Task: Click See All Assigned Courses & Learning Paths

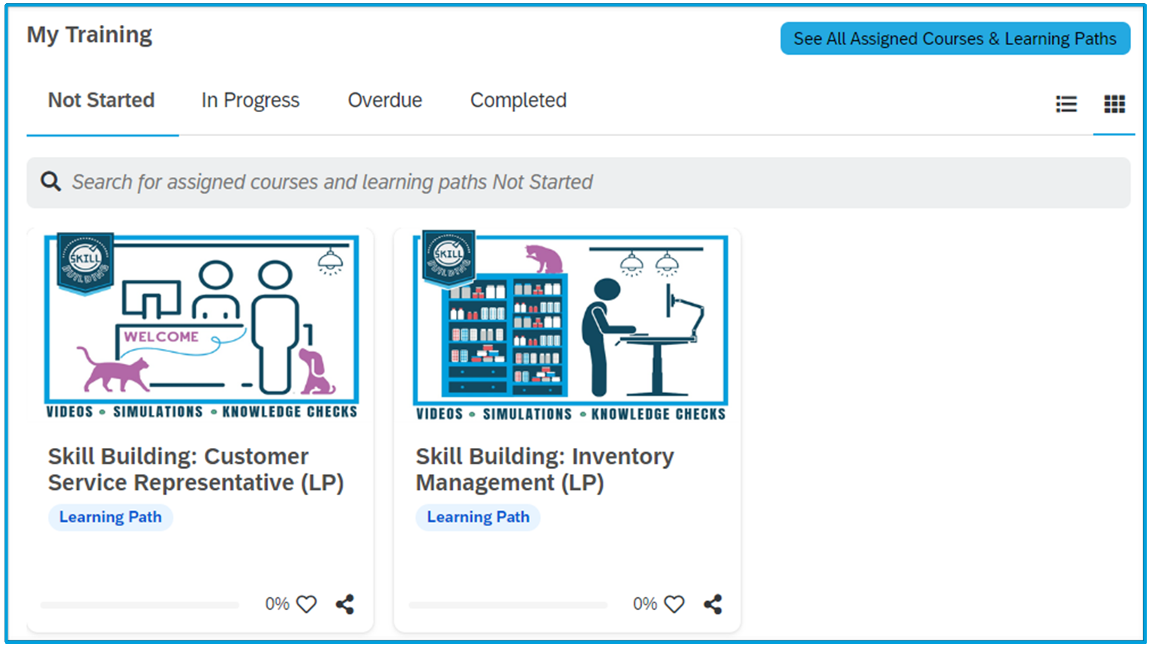Action: click(x=955, y=39)
